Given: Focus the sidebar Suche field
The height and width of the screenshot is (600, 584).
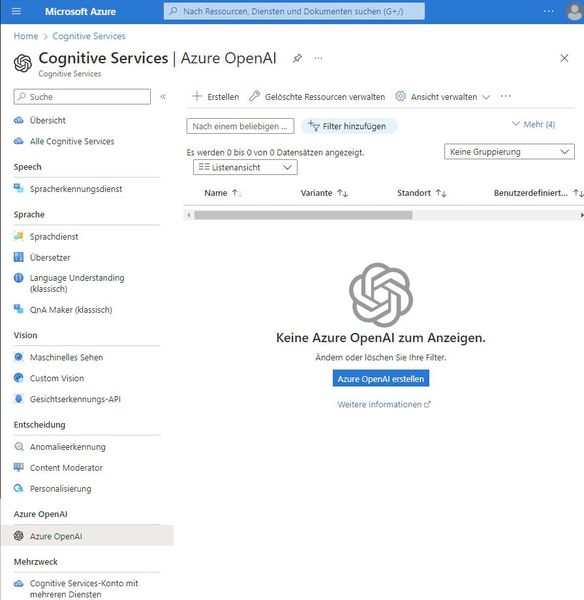Looking at the screenshot, I should pos(82,96).
